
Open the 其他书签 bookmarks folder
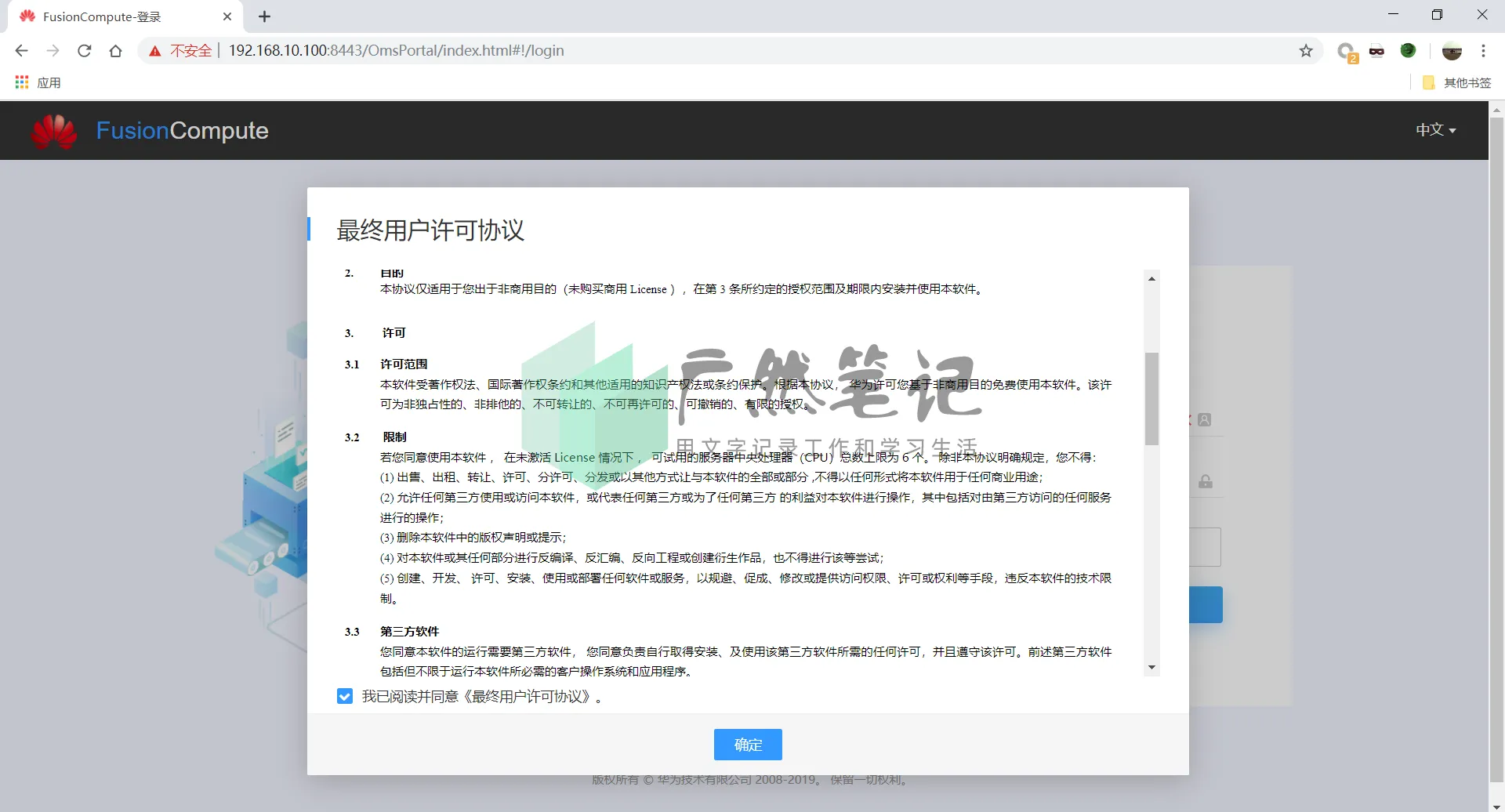tap(1456, 82)
